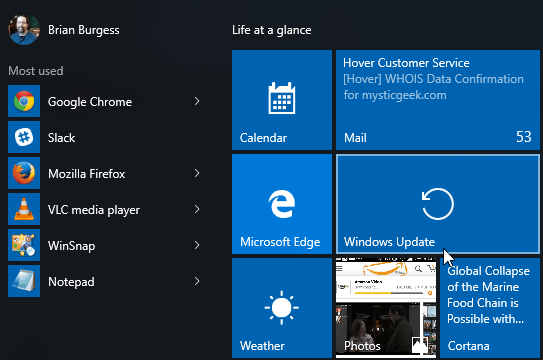
Task: Open the Cortana news tile
Action: (x=490, y=308)
